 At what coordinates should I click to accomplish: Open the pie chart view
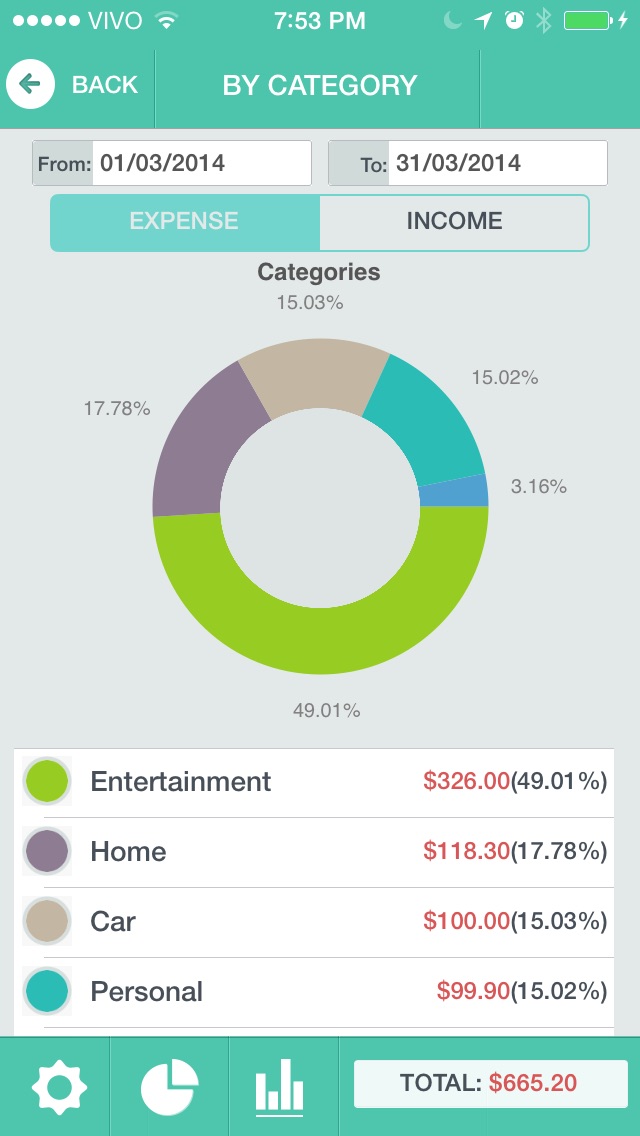pyautogui.click(x=169, y=1086)
